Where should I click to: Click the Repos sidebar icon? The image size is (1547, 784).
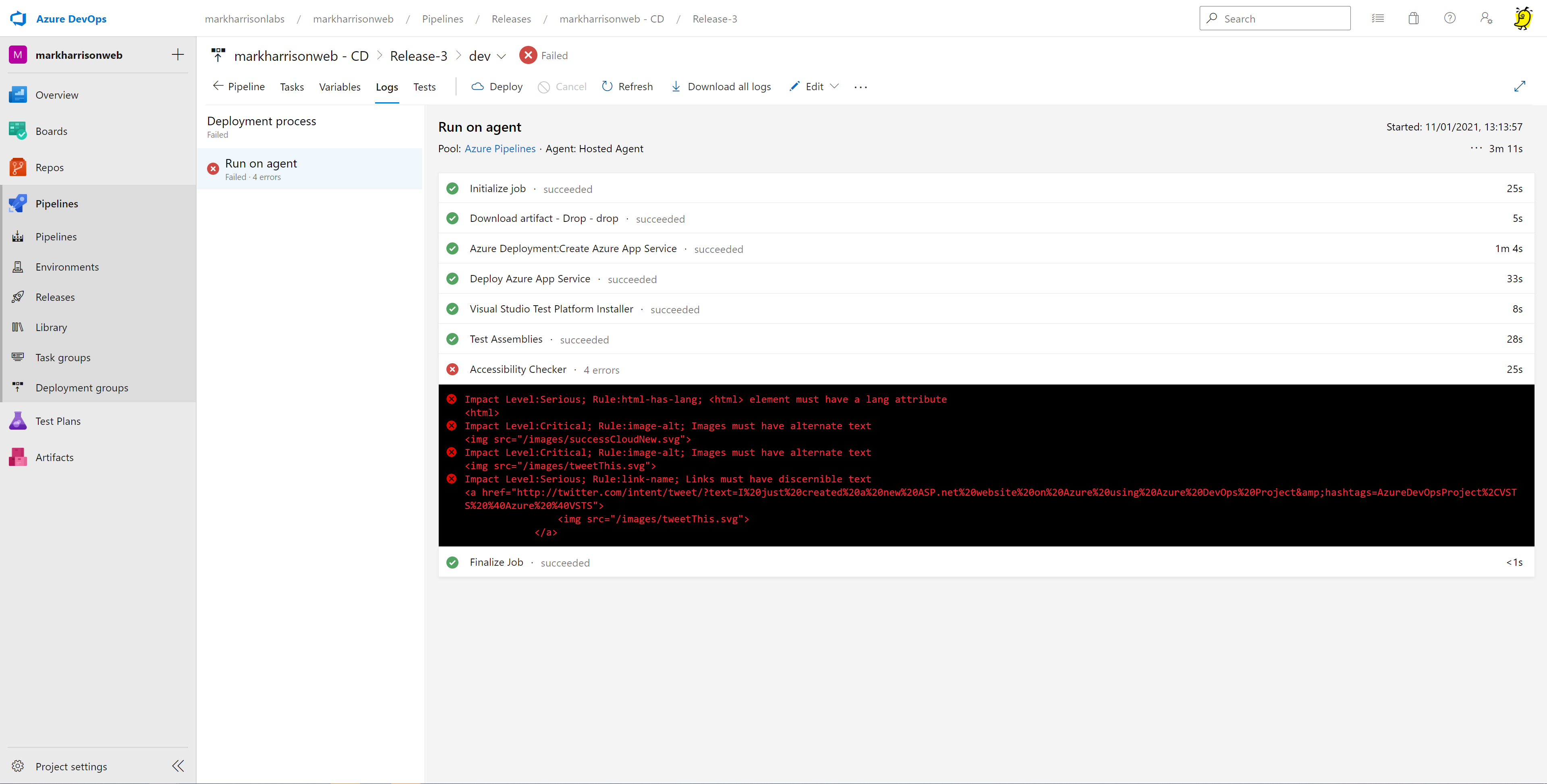click(17, 168)
